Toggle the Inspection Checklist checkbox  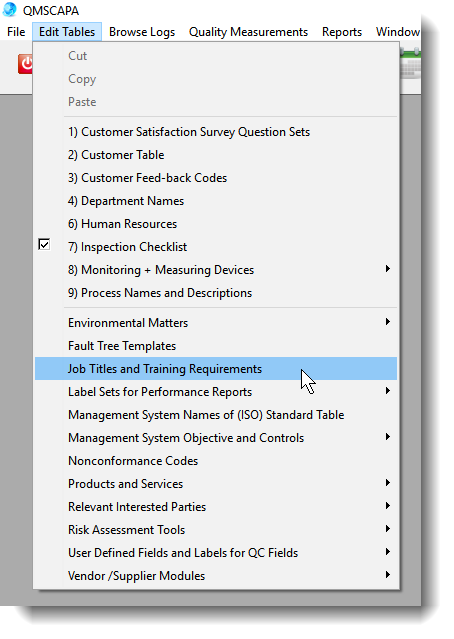point(44,245)
